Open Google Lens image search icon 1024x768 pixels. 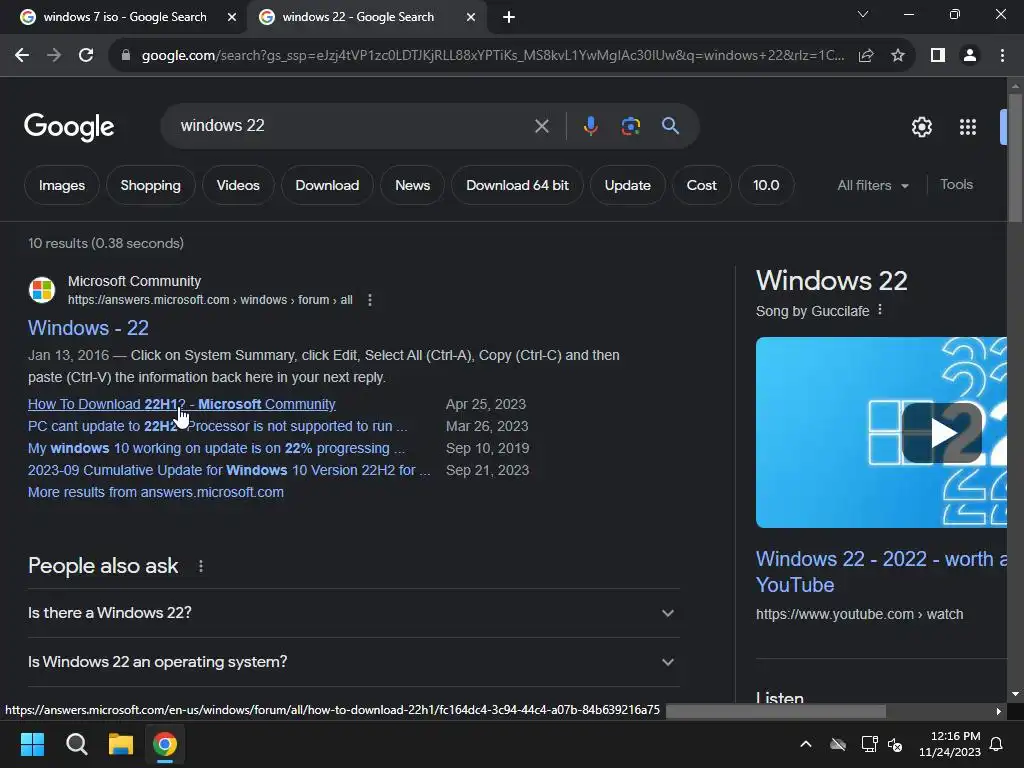click(630, 125)
